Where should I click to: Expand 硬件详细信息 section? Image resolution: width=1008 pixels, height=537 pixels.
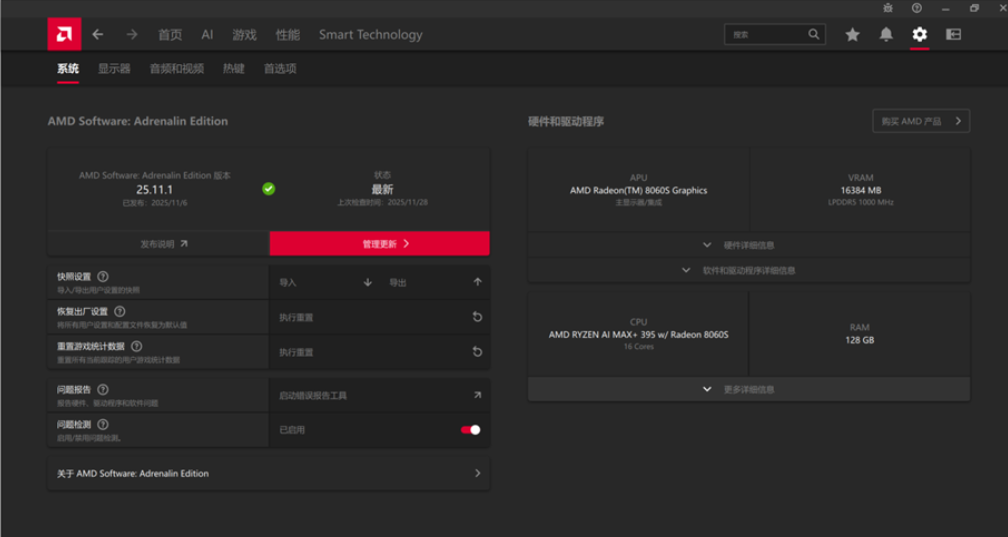click(x=749, y=245)
